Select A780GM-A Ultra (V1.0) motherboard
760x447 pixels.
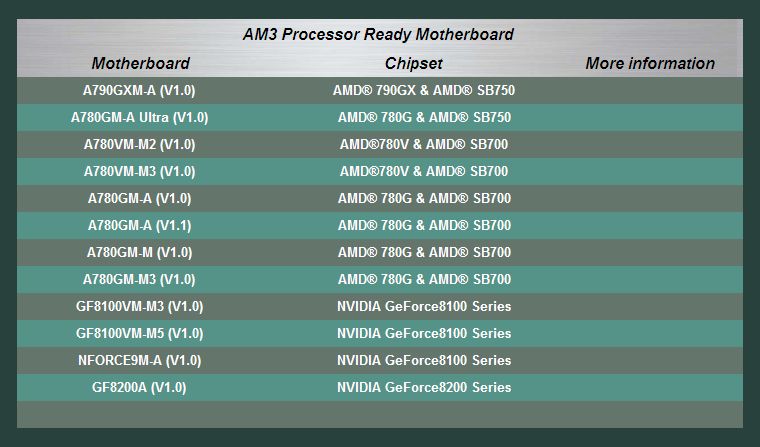click(139, 118)
